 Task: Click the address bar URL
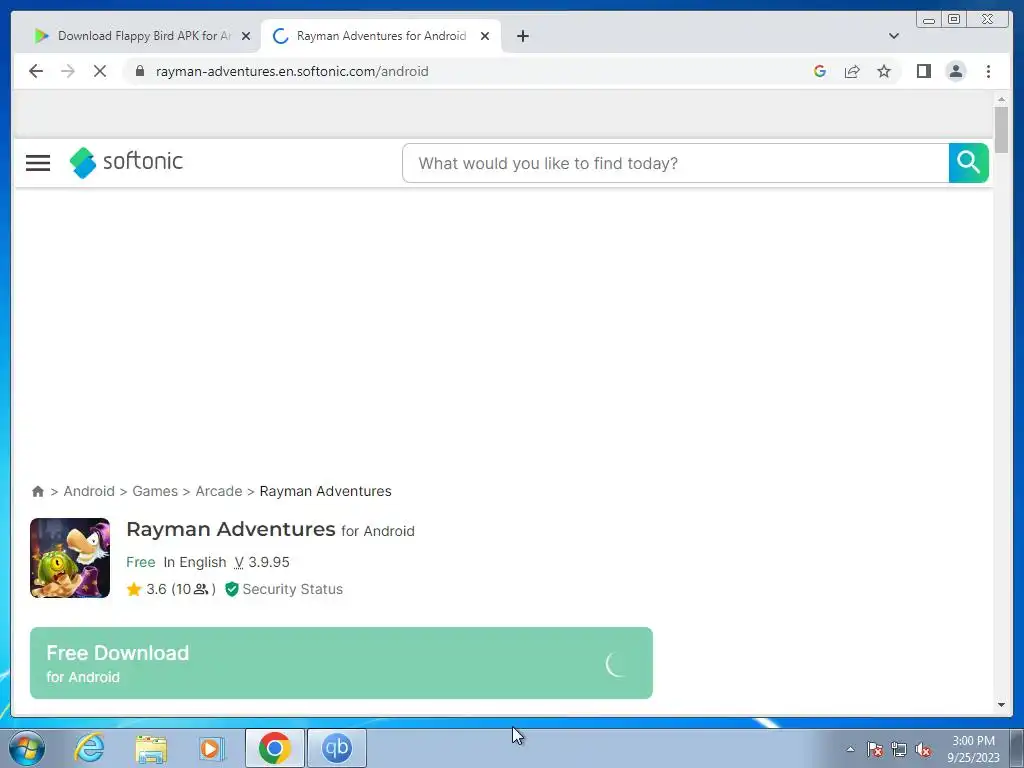[292, 71]
